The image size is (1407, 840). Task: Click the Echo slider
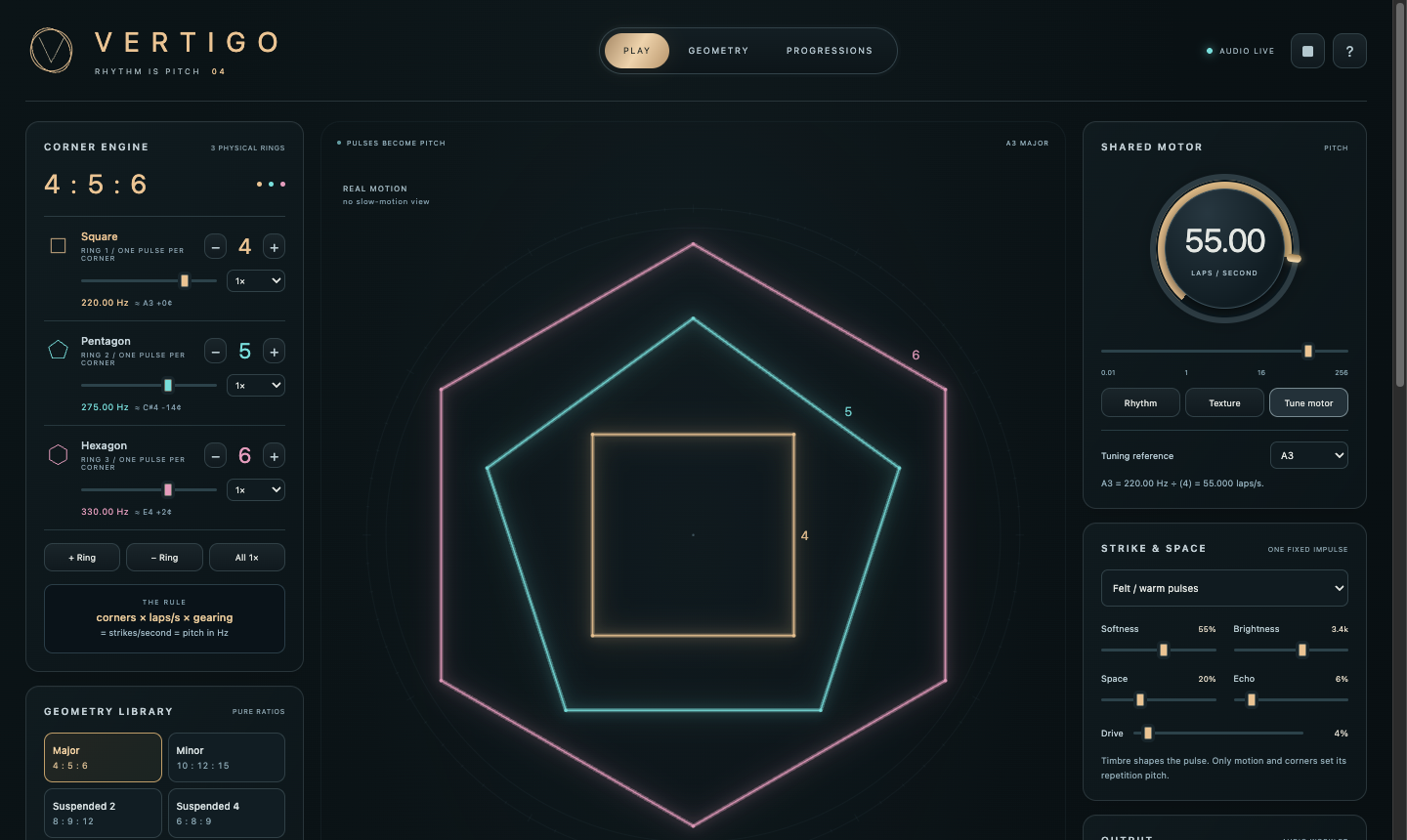click(1291, 699)
